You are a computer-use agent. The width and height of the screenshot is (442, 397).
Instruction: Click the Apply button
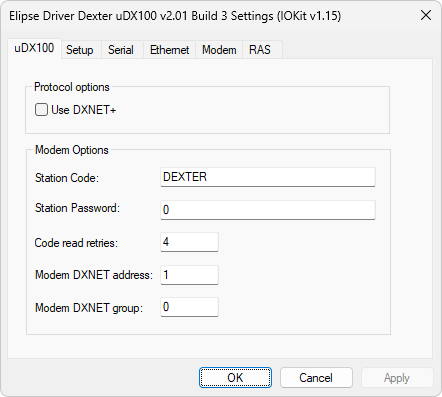(397, 378)
